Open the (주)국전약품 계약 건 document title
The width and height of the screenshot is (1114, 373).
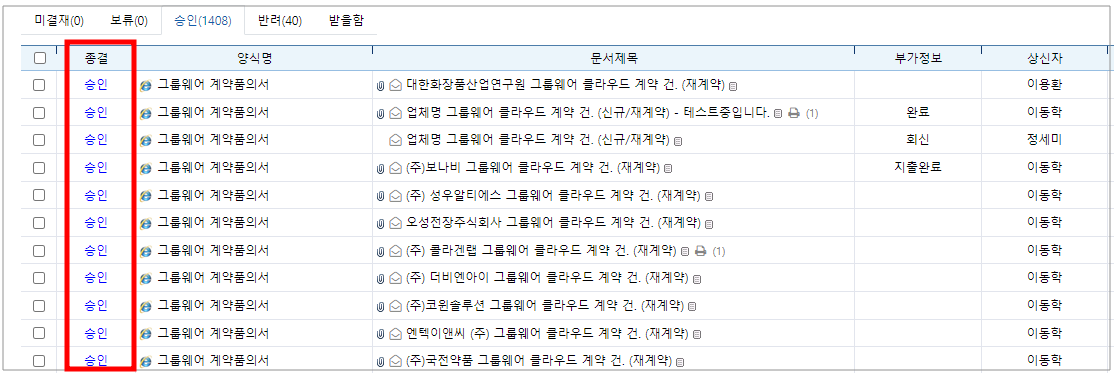[539, 360]
